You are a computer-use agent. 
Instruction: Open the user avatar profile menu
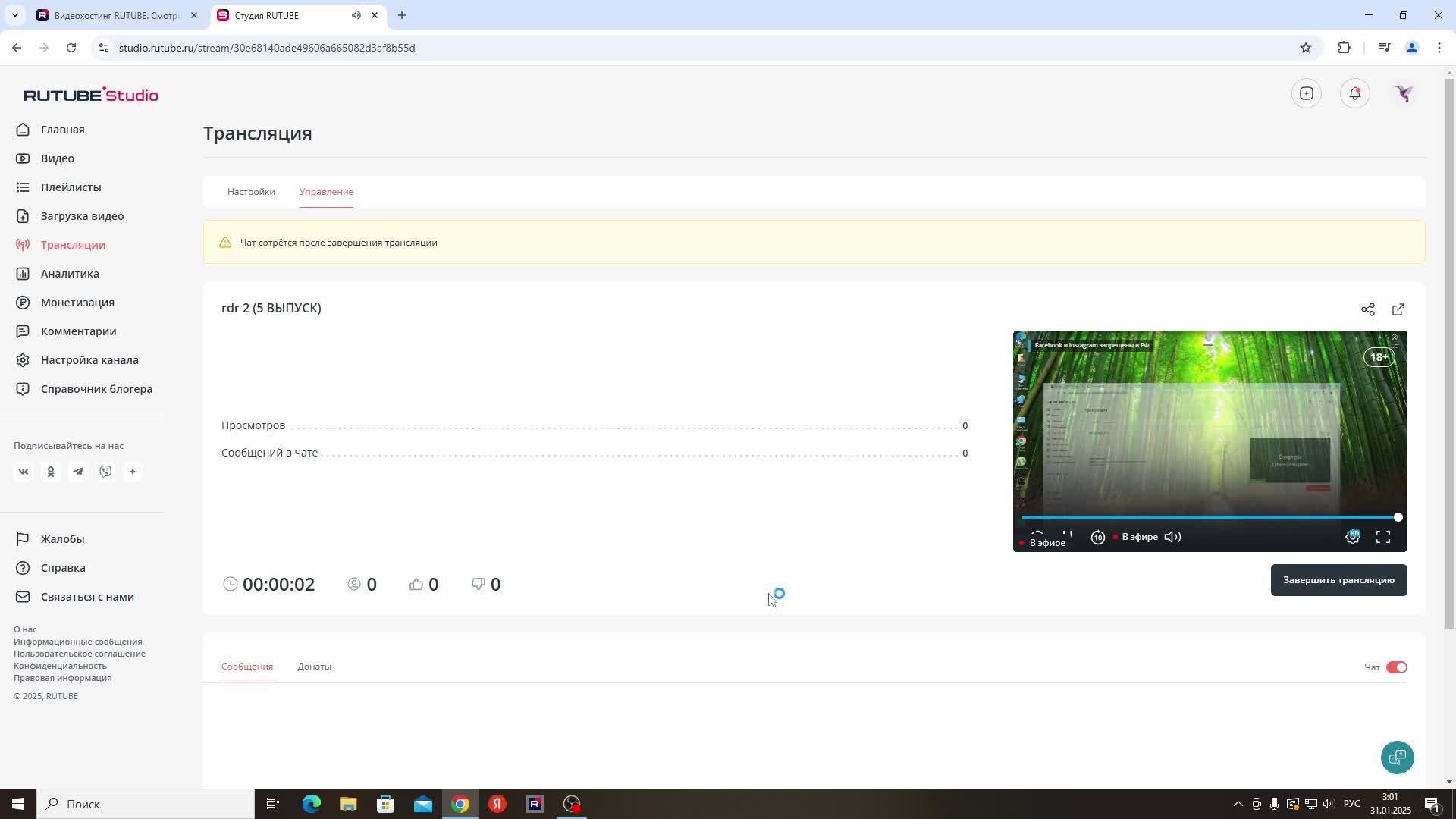point(1404,93)
